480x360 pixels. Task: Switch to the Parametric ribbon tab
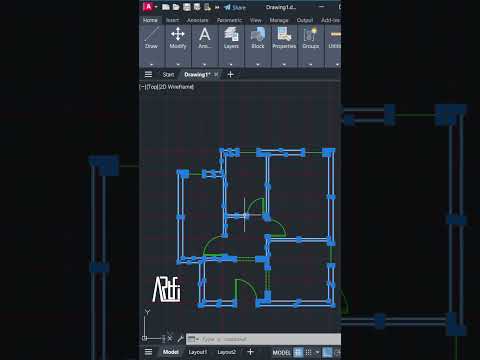[x=229, y=20]
